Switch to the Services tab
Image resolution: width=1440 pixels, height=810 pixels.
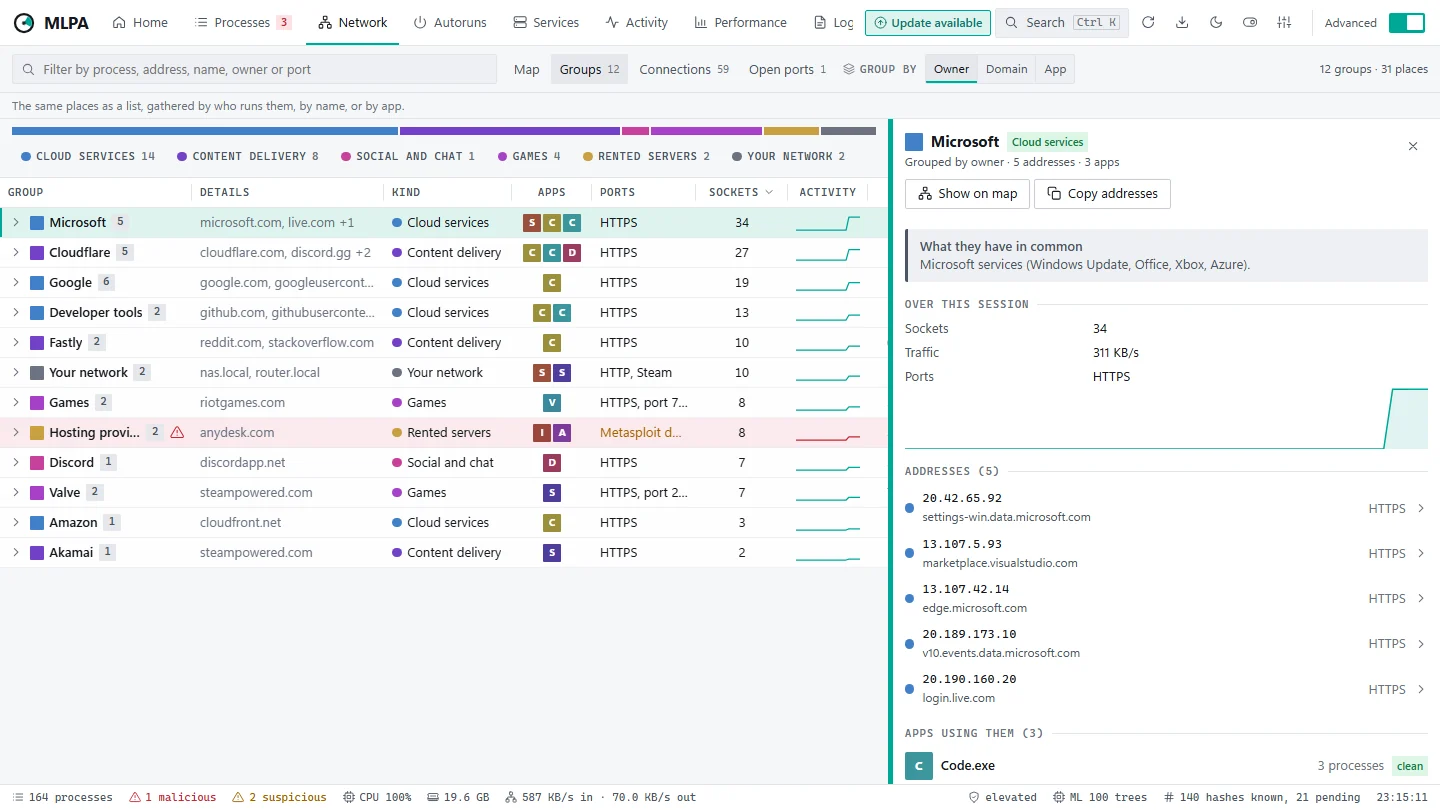546,23
